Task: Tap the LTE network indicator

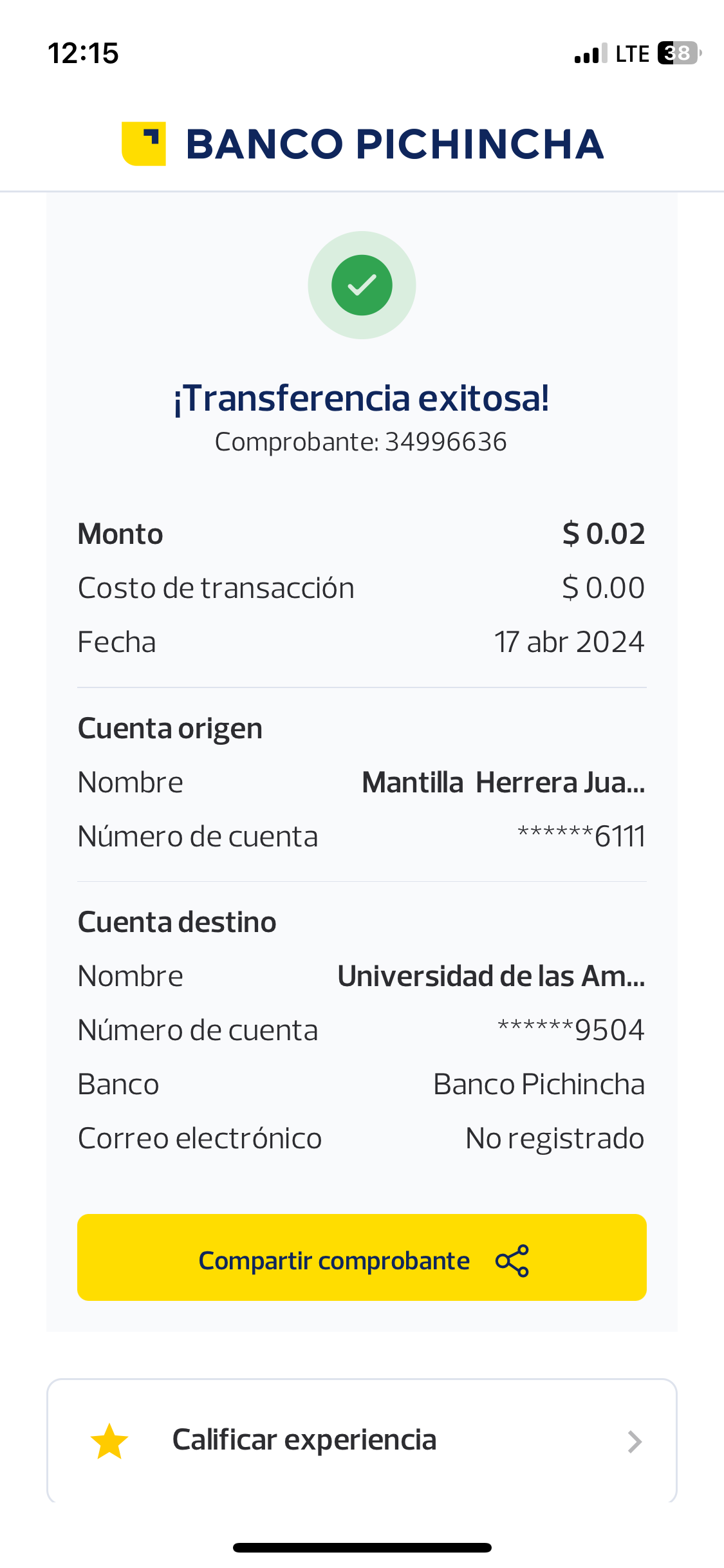Action: tap(632, 54)
